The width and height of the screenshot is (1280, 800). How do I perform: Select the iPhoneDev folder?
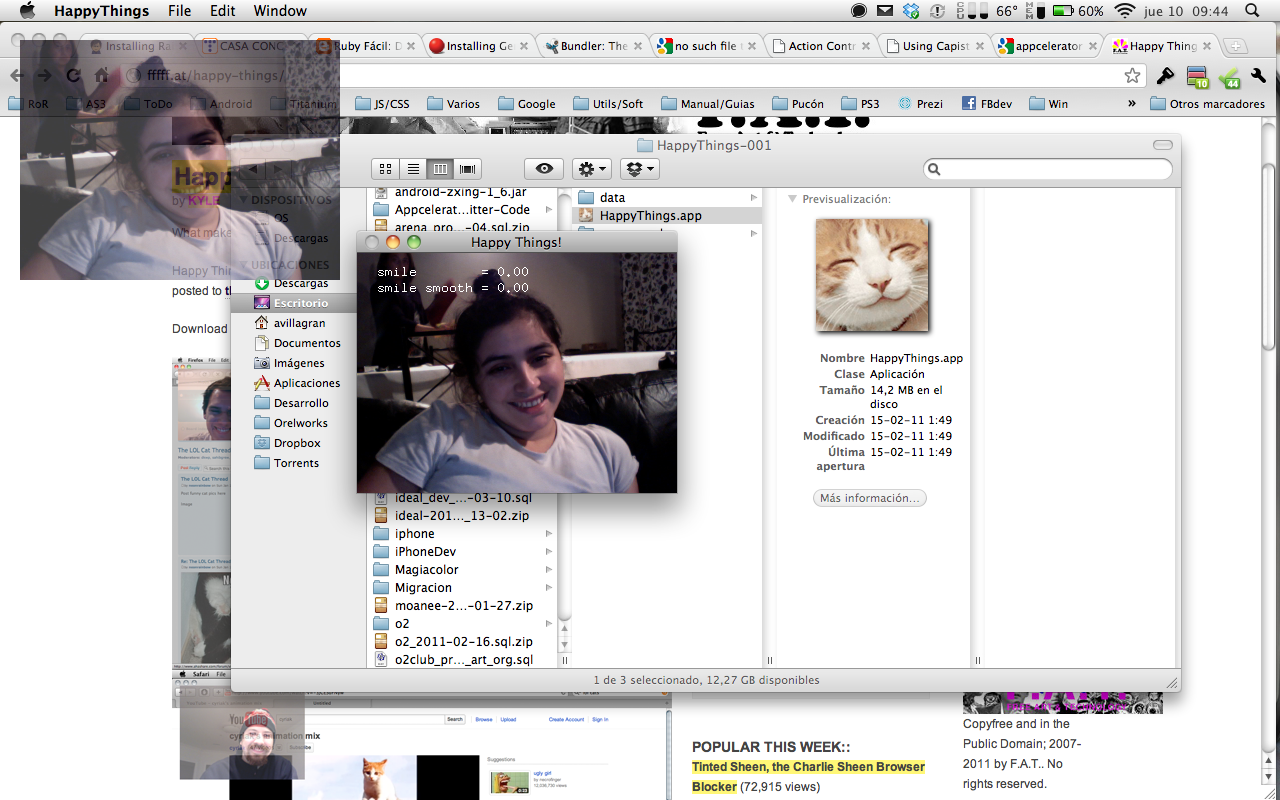464,552
